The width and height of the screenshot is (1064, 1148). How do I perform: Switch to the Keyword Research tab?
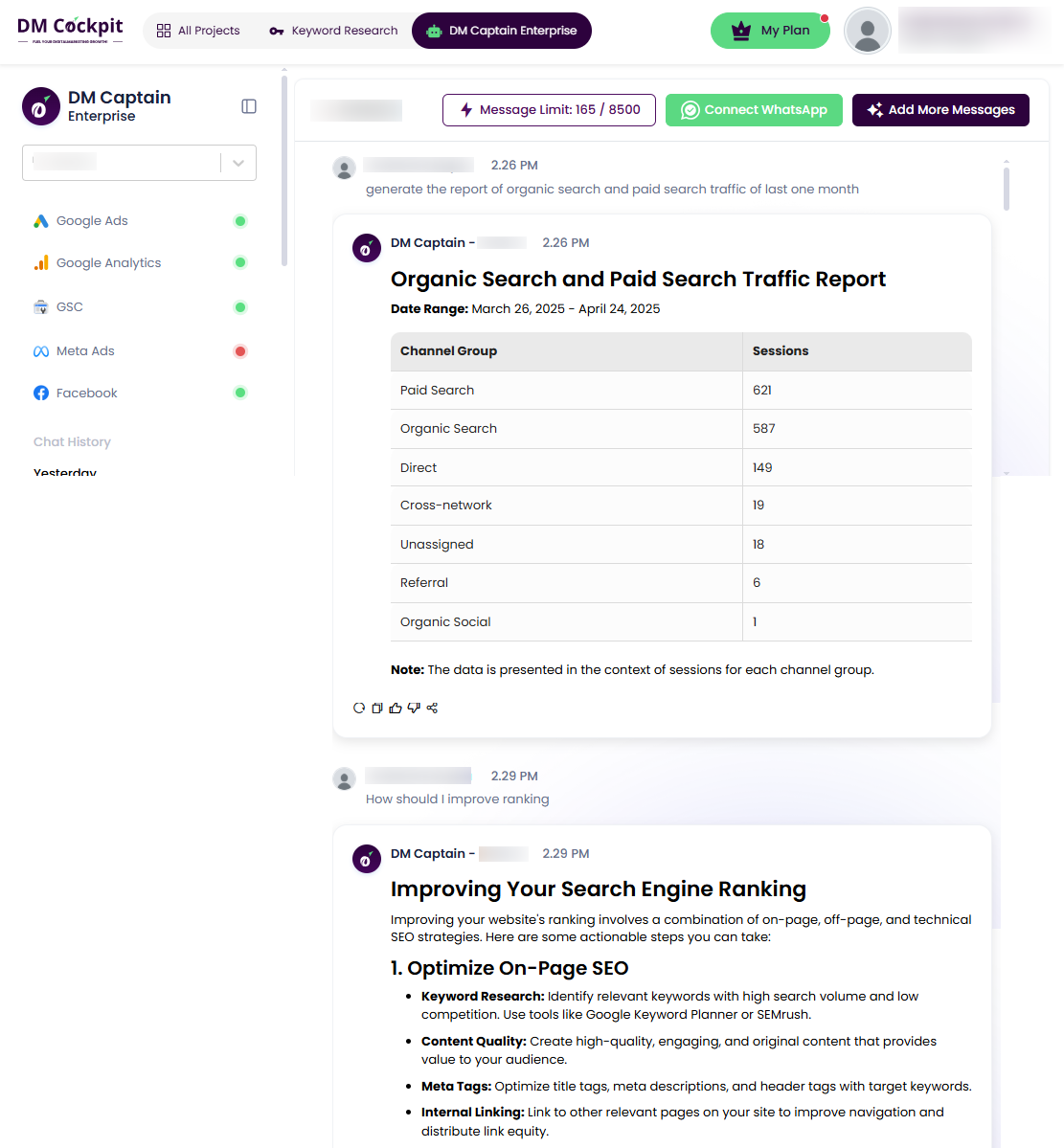334,31
